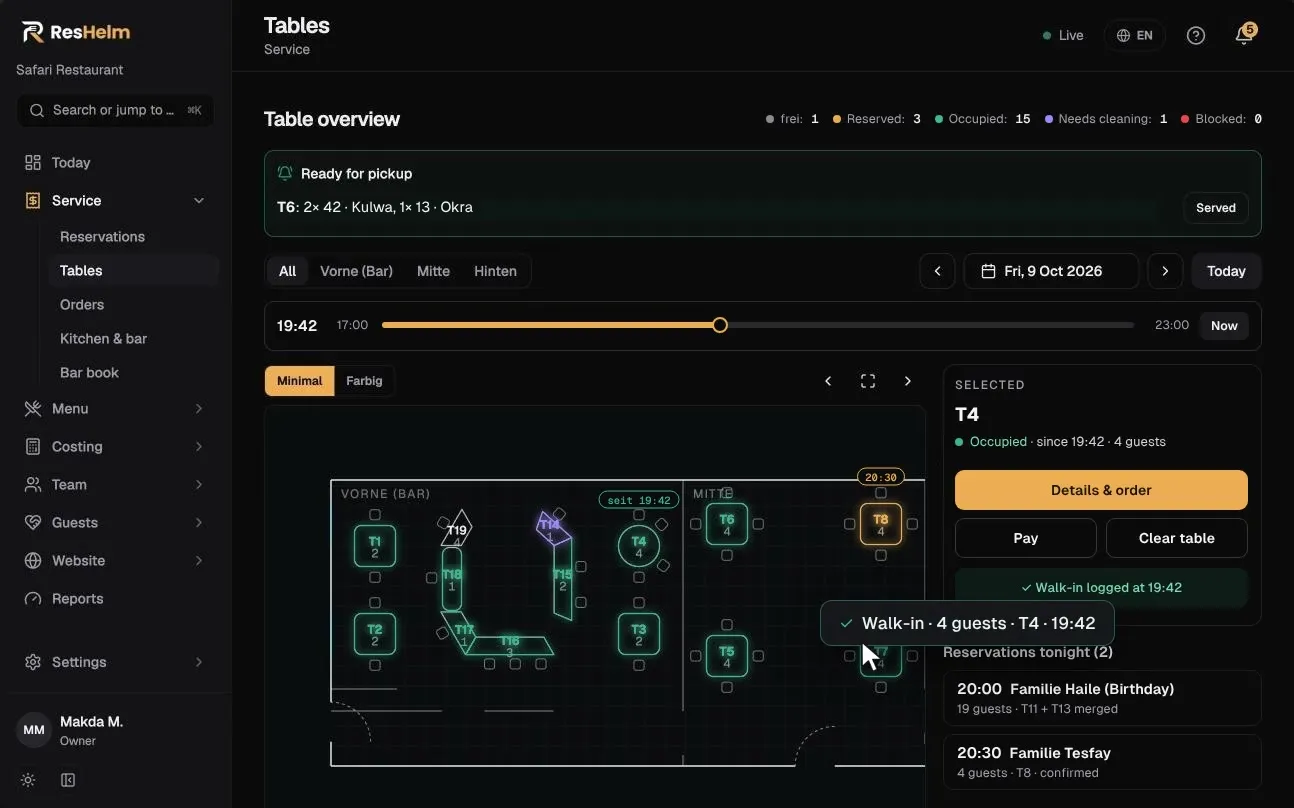Mark T6 pickup as Served
This screenshot has height=808, width=1294.
click(x=1216, y=208)
